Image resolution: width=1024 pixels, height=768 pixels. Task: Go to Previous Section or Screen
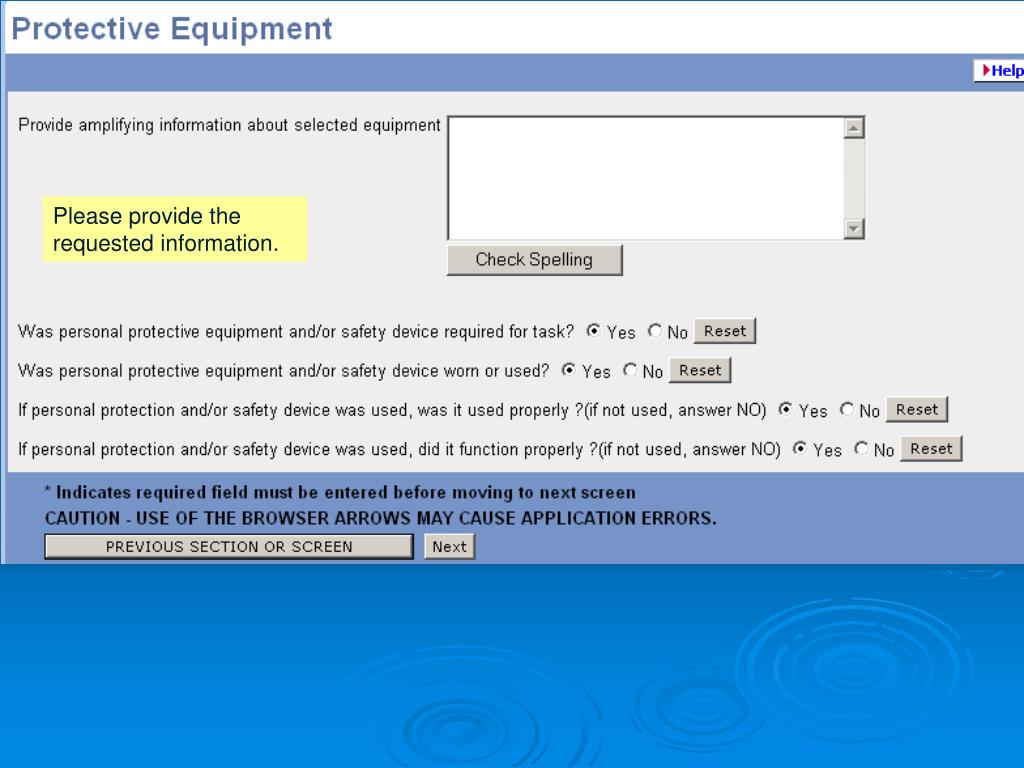click(229, 547)
